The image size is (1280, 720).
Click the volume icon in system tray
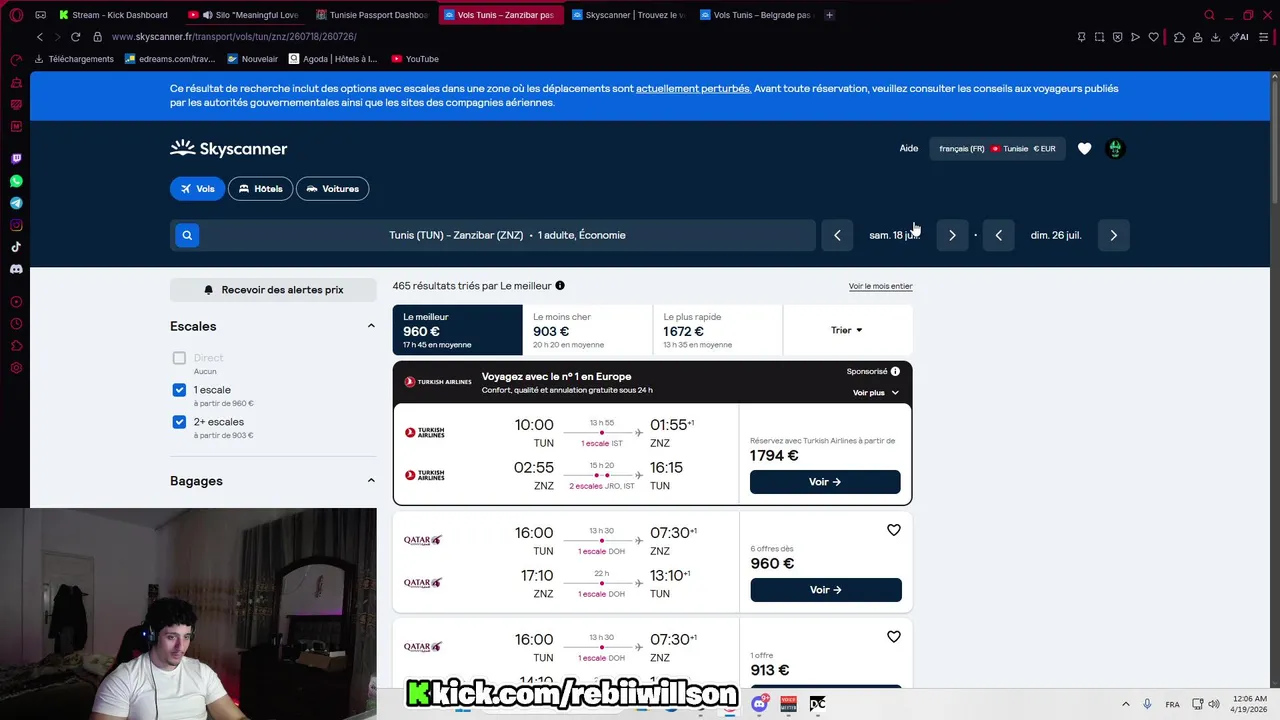1214,704
